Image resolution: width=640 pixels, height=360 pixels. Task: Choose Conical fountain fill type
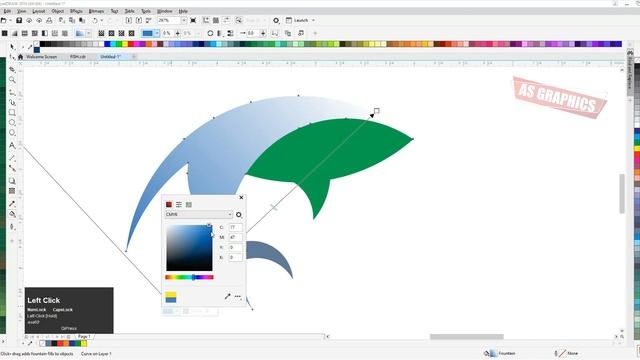click(x=121, y=33)
